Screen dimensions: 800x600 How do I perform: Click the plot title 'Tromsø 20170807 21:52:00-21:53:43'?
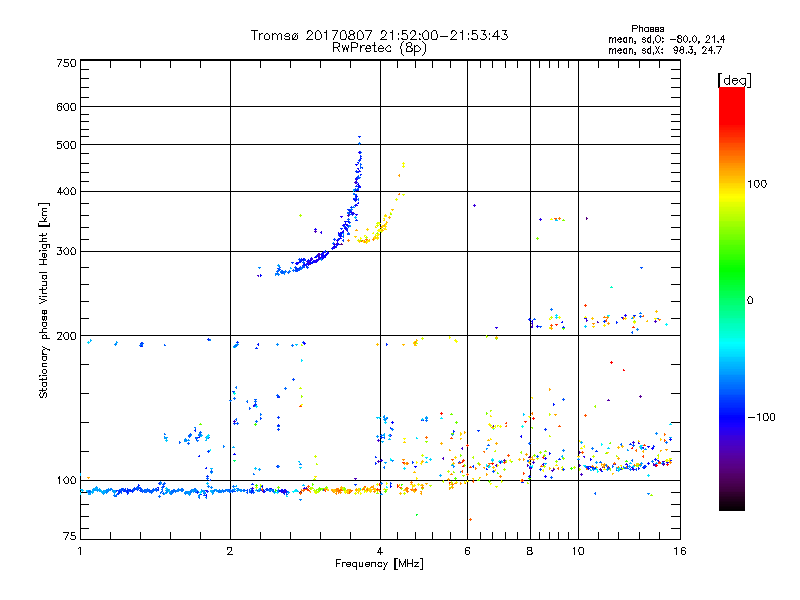pyautogui.click(x=379, y=35)
